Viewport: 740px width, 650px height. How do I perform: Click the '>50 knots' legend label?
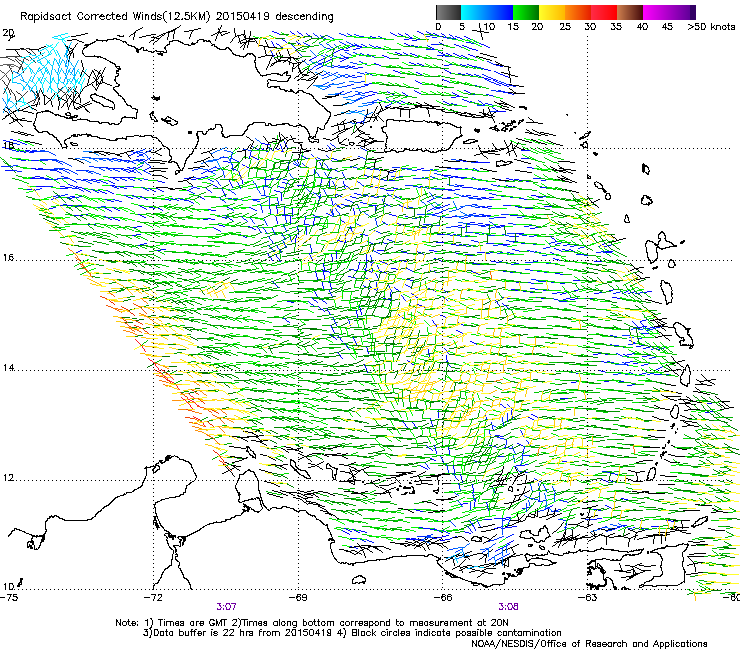pyautogui.click(x=711, y=27)
